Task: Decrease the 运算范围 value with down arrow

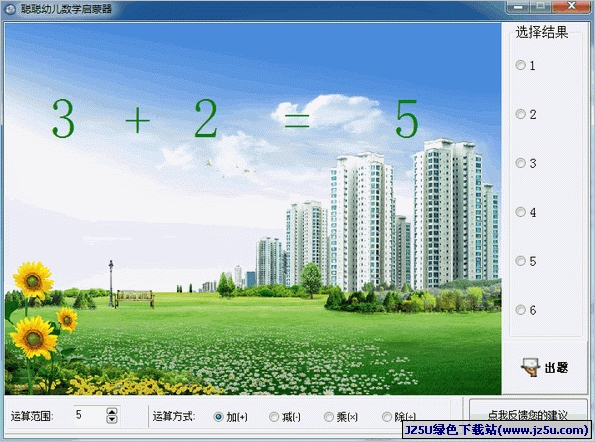Action: [x=112, y=419]
